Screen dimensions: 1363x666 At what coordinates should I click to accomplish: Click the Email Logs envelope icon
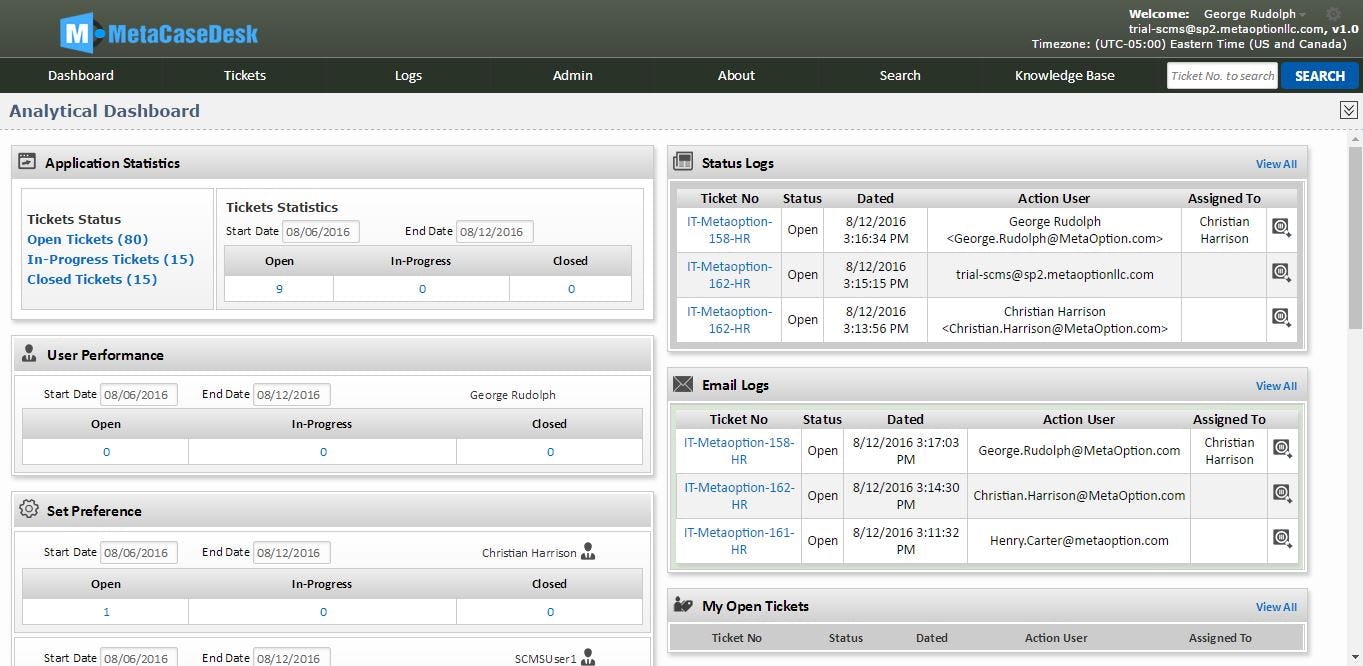tap(684, 384)
